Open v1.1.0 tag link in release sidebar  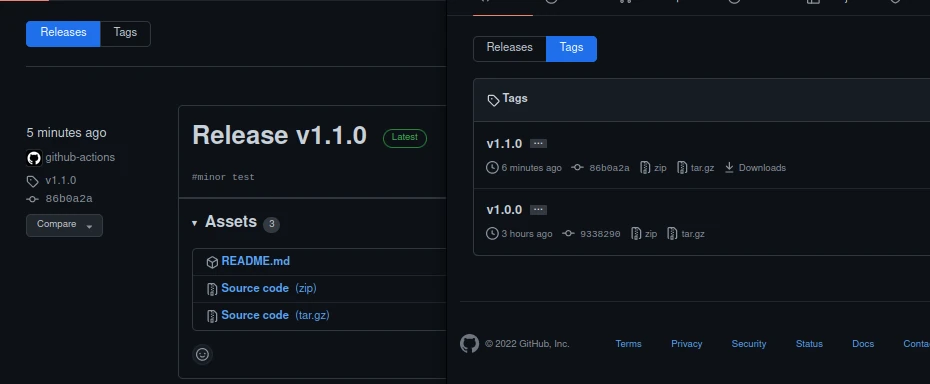tap(60, 180)
